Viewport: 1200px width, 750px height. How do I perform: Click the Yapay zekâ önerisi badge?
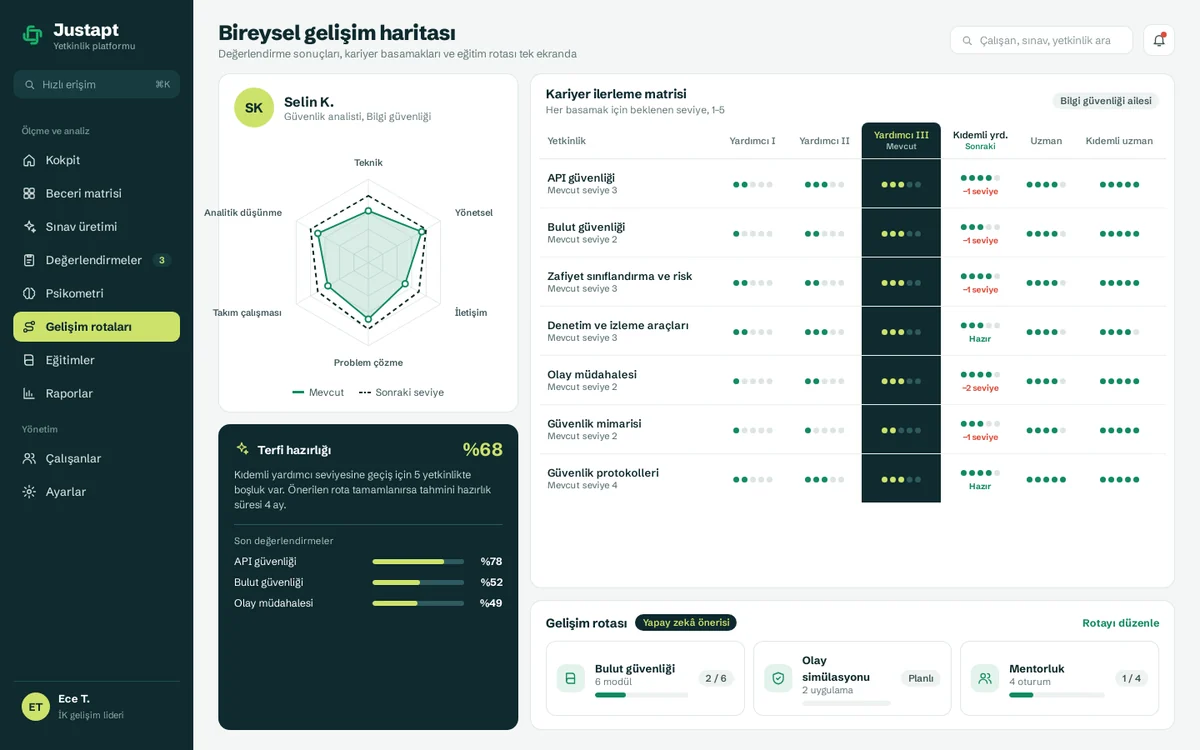point(686,623)
